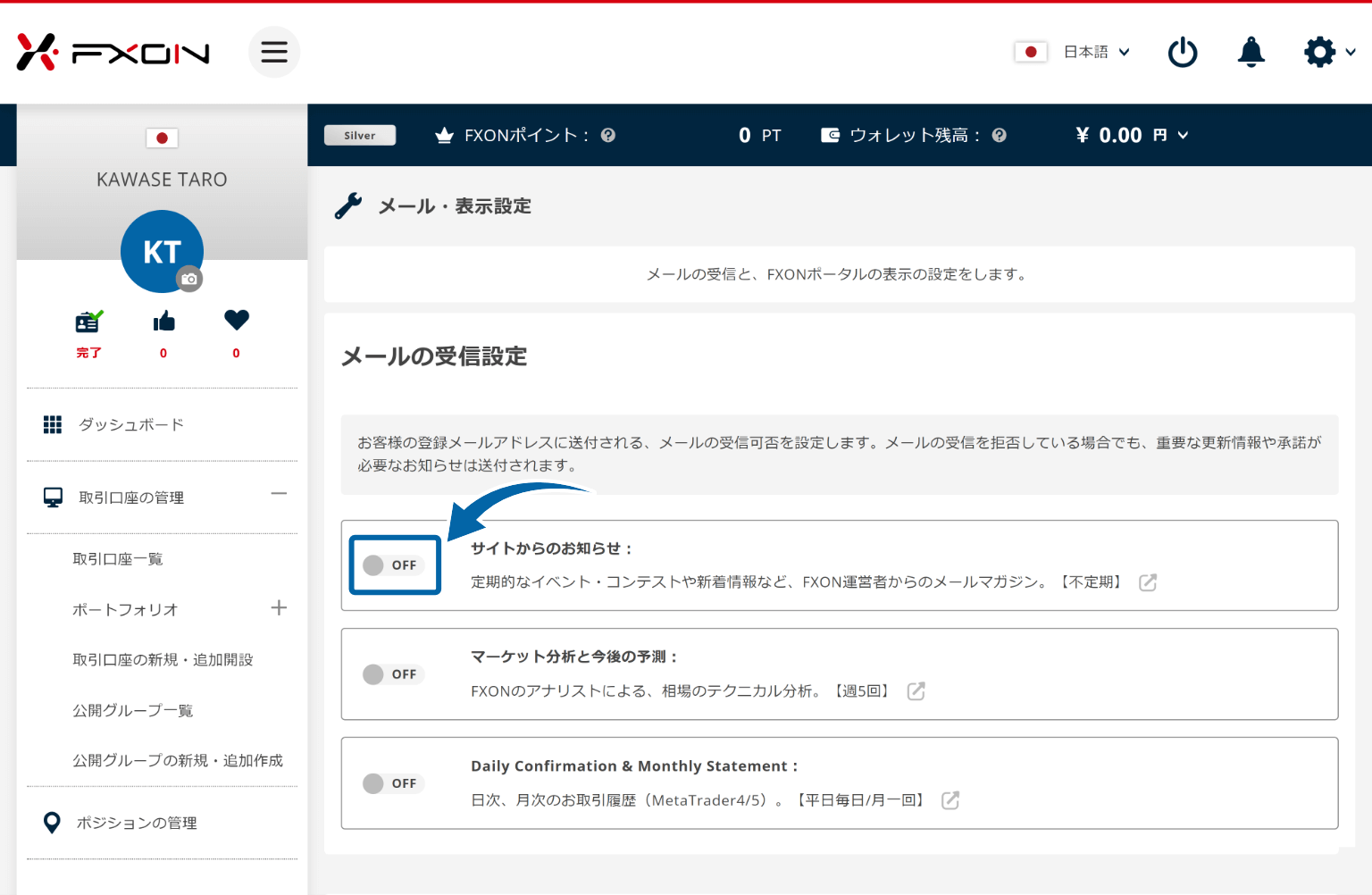Show help for ウォレット残高 question mark

pyautogui.click(x=1000, y=135)
